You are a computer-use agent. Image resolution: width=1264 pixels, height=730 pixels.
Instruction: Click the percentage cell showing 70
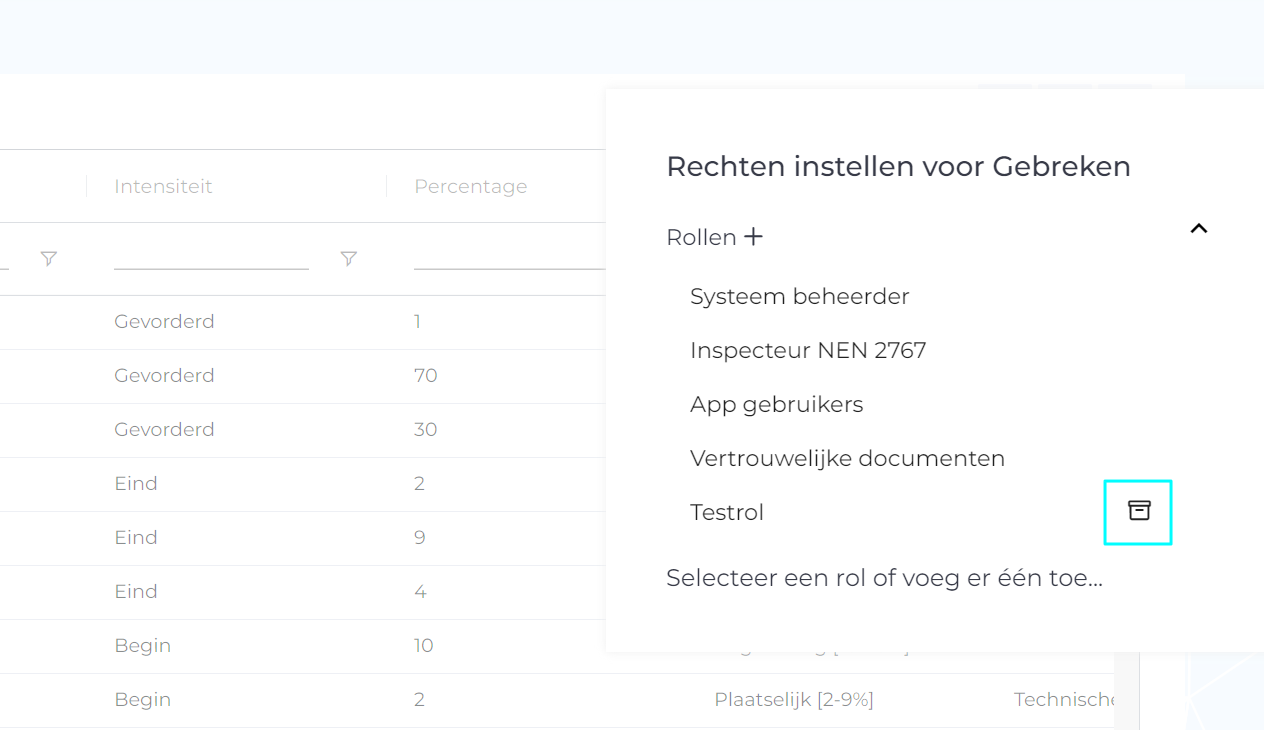pos(426,375)
